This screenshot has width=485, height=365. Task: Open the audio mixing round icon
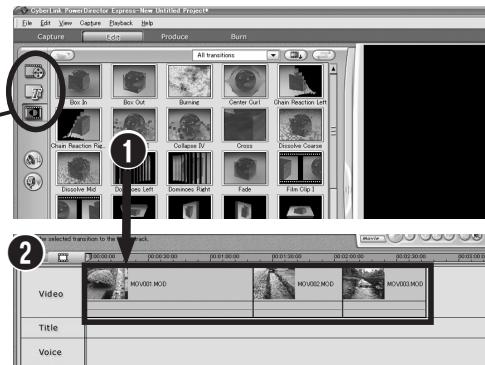click(x=33, y=160)
